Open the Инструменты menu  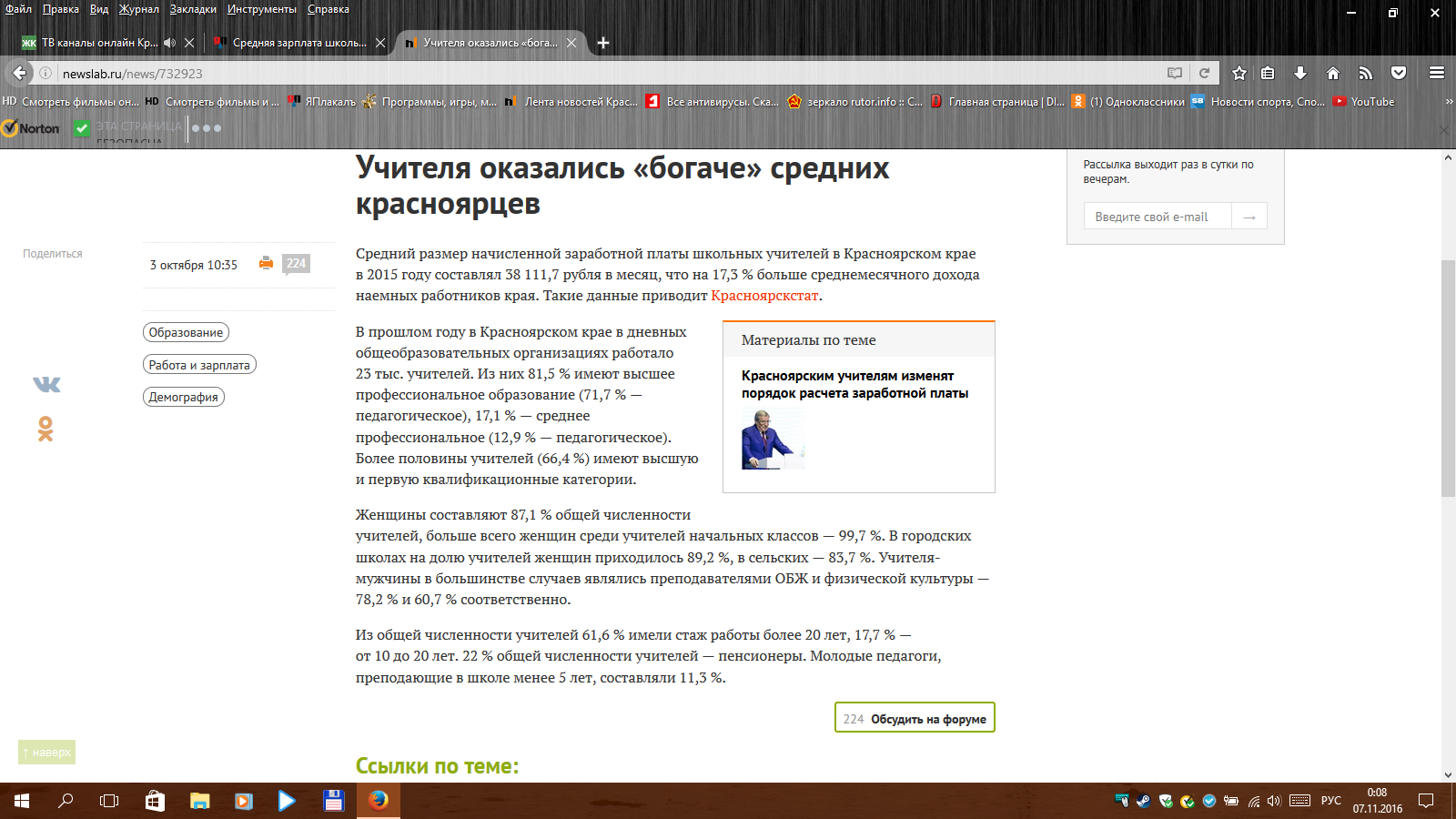click(x=262, y=9)
